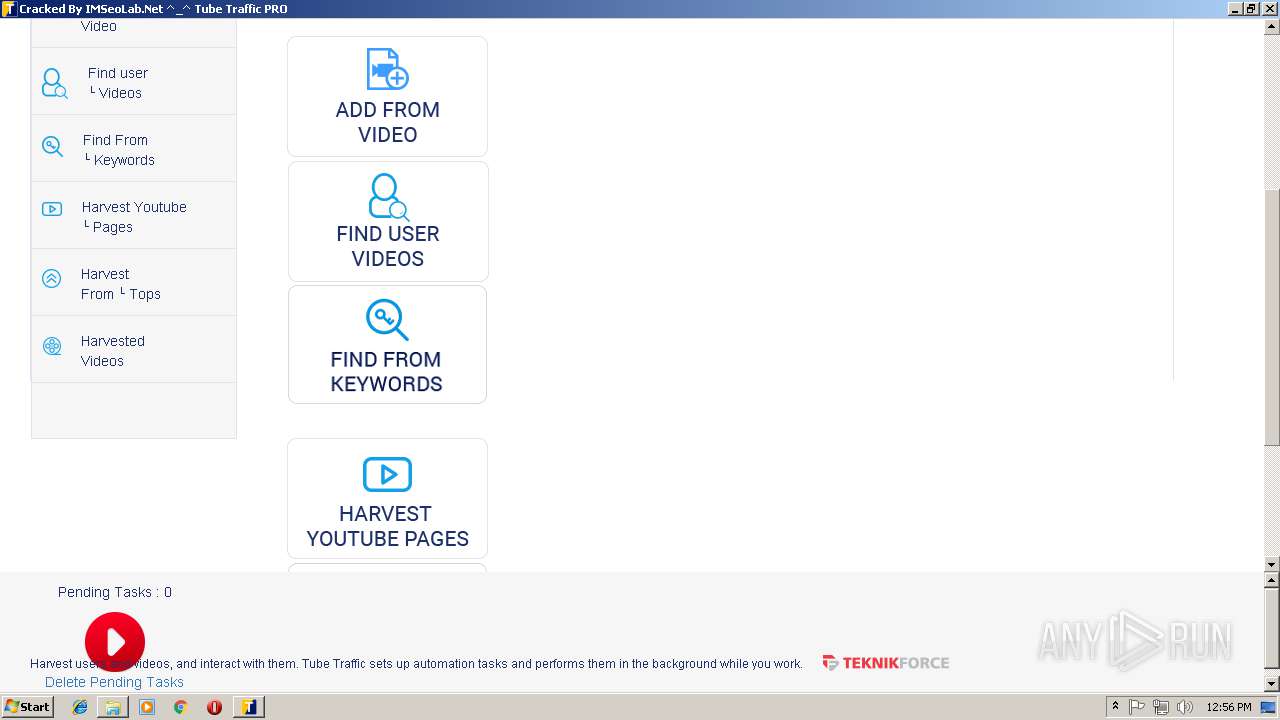Click the FIND FROM KEYWORDS tile
This screenshot has width=1280, height=720.
(387, 345)
